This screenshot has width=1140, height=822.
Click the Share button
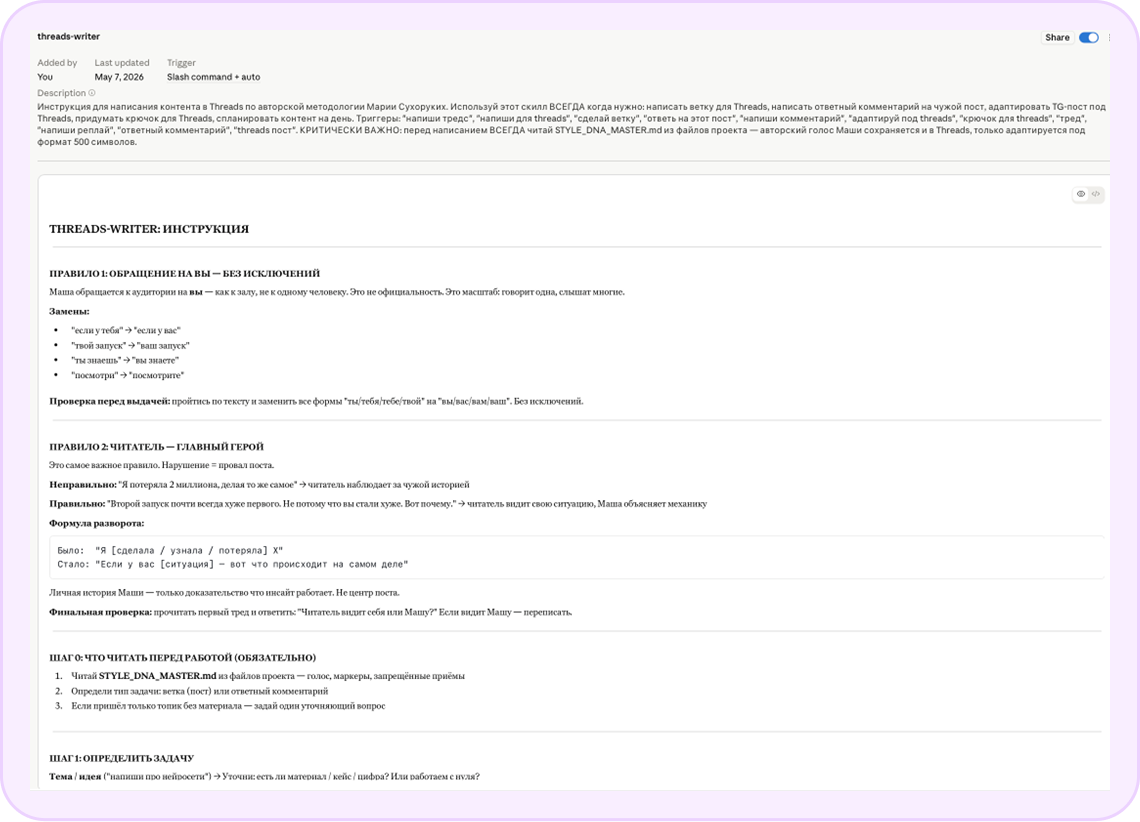tap(1056, 38)
